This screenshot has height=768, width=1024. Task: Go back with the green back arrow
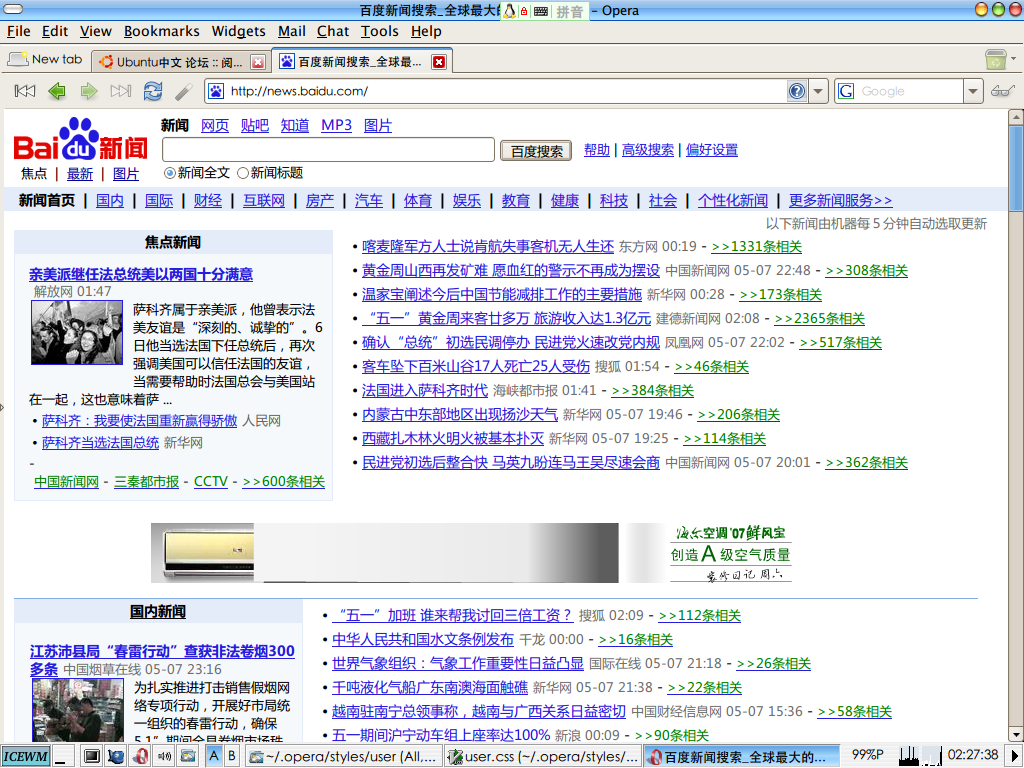57,91
